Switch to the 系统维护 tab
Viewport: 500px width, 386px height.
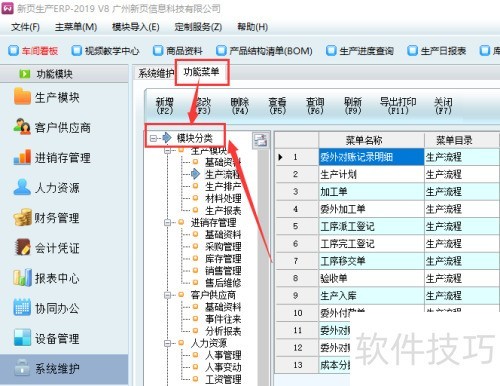[156, 73]
